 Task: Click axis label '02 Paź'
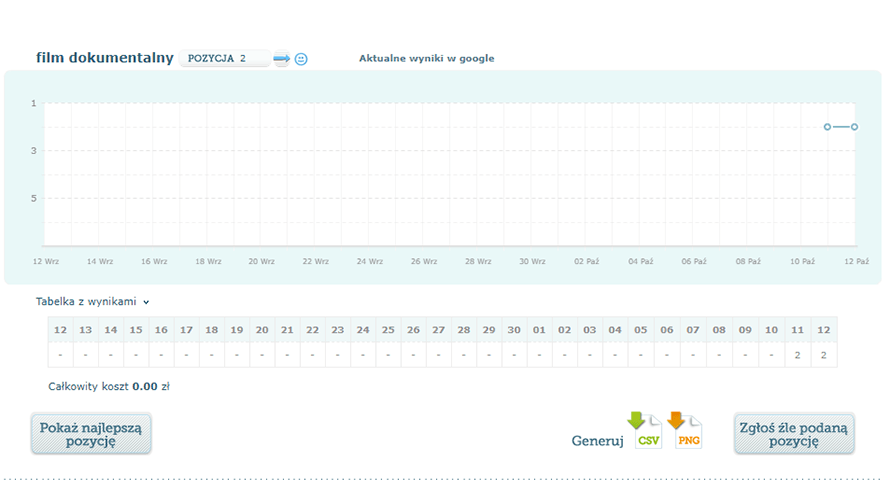click(x=586, y=262)
